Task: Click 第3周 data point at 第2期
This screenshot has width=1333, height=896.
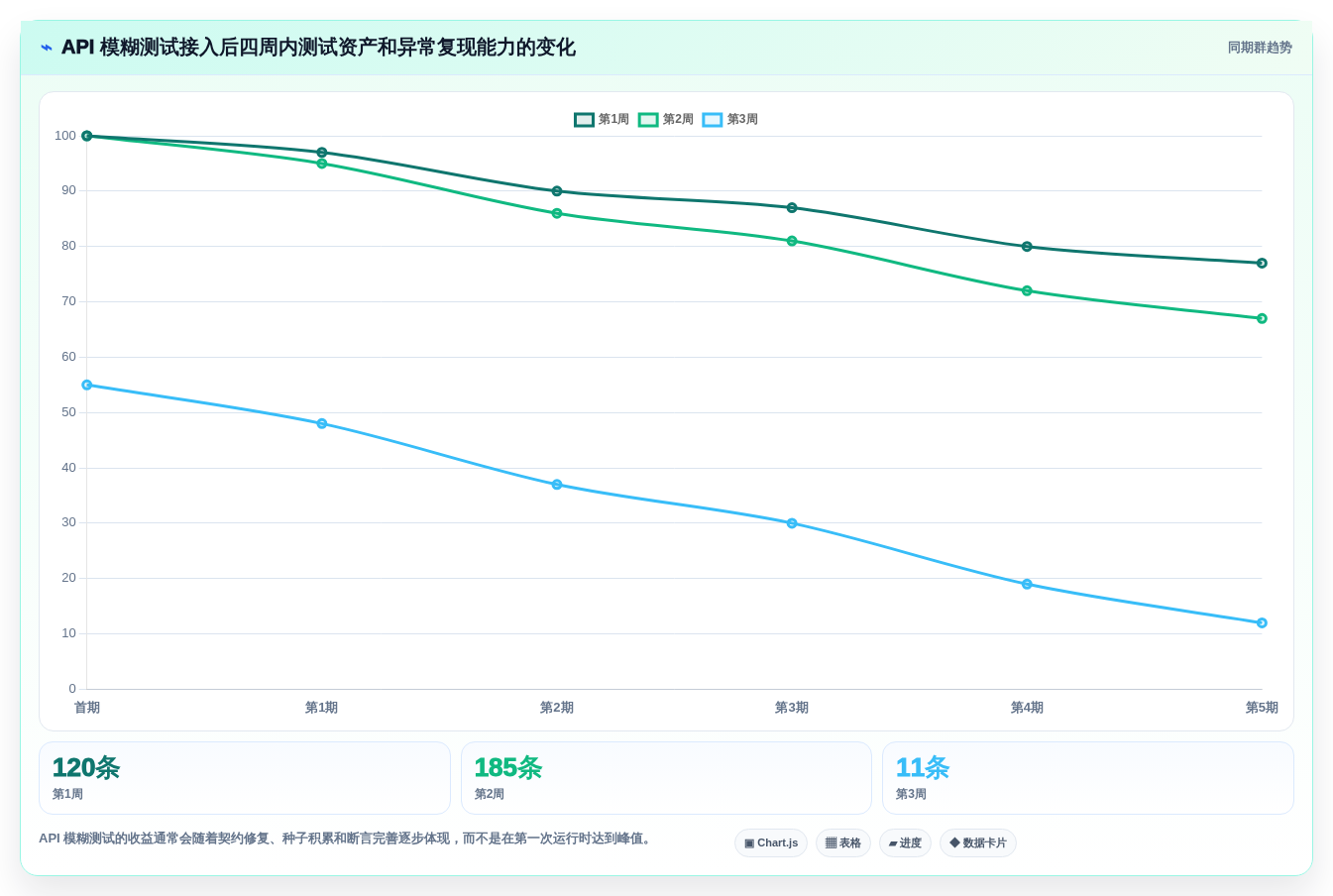Action: [557, 485]
